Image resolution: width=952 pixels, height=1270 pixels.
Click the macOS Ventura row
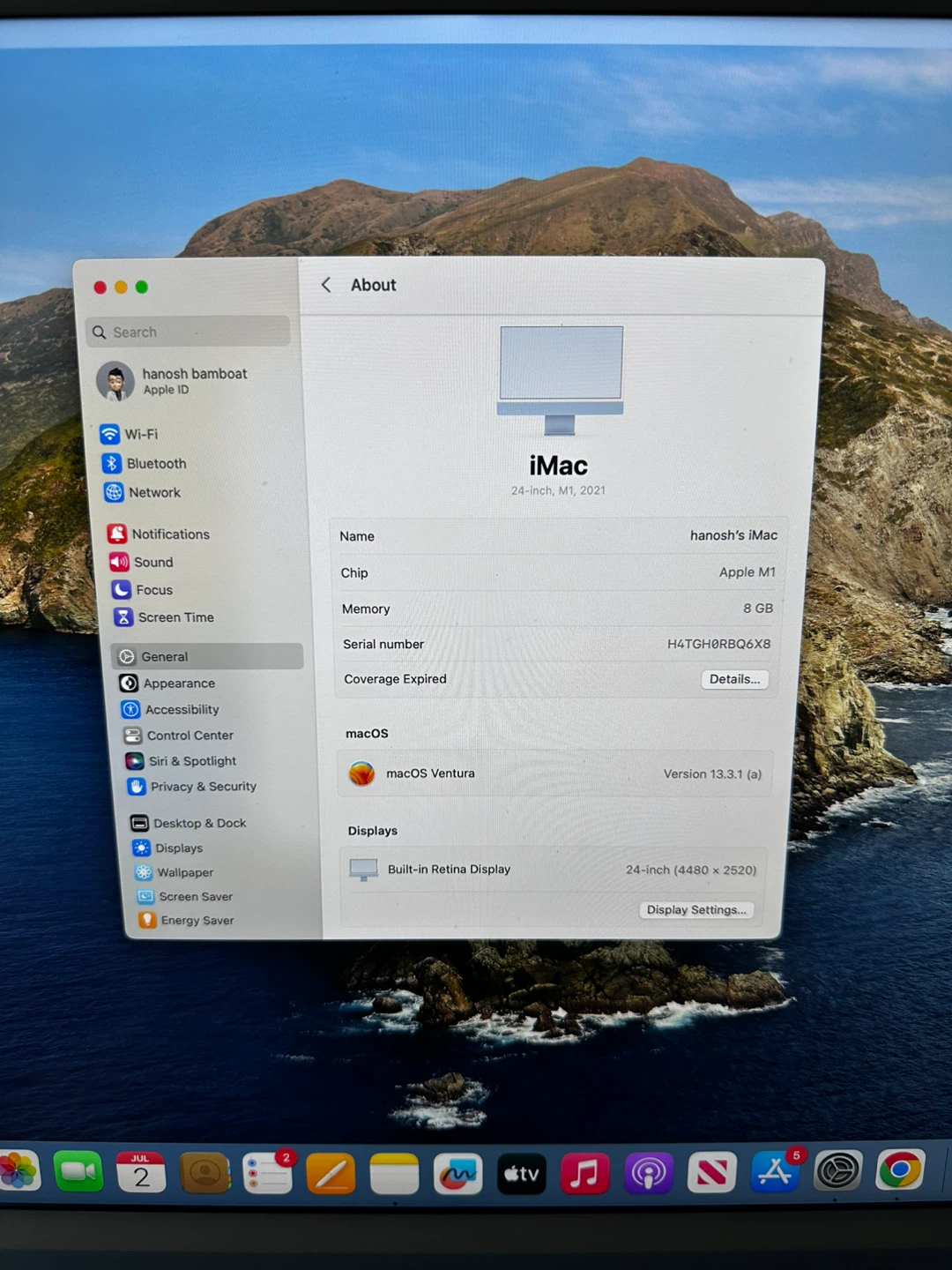coord(554,773)
